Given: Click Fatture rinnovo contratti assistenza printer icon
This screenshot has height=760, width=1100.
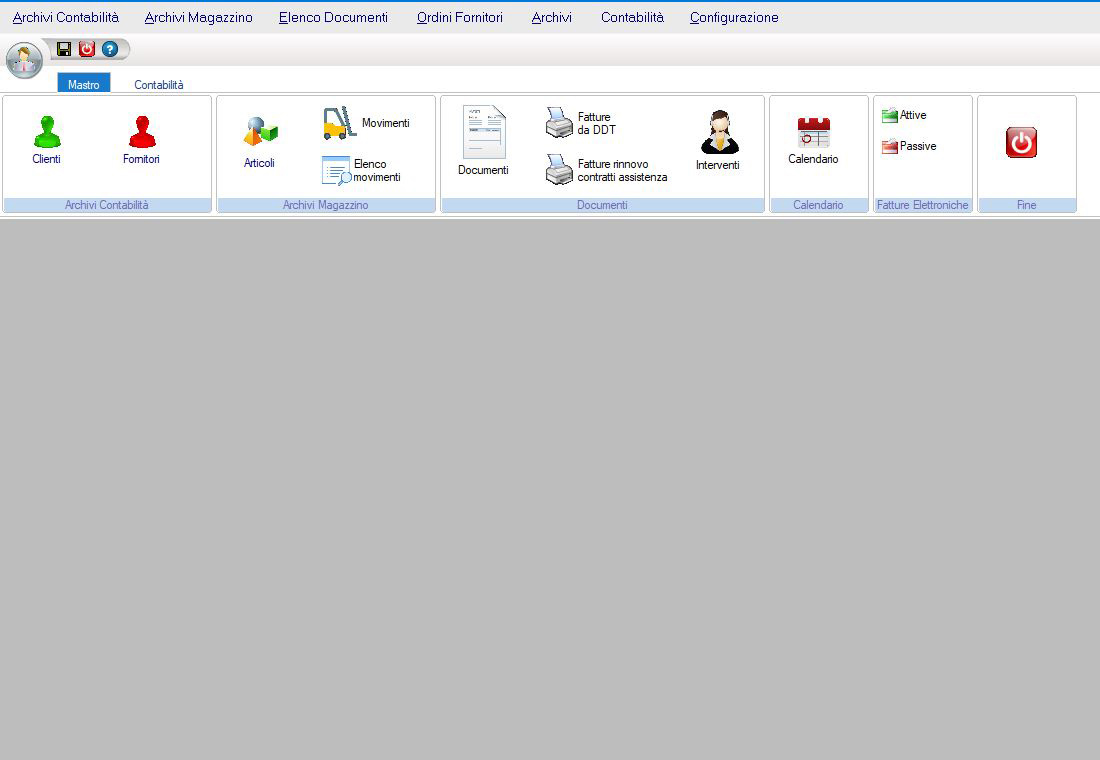Looking at the screenshot, I should point(559,169).
